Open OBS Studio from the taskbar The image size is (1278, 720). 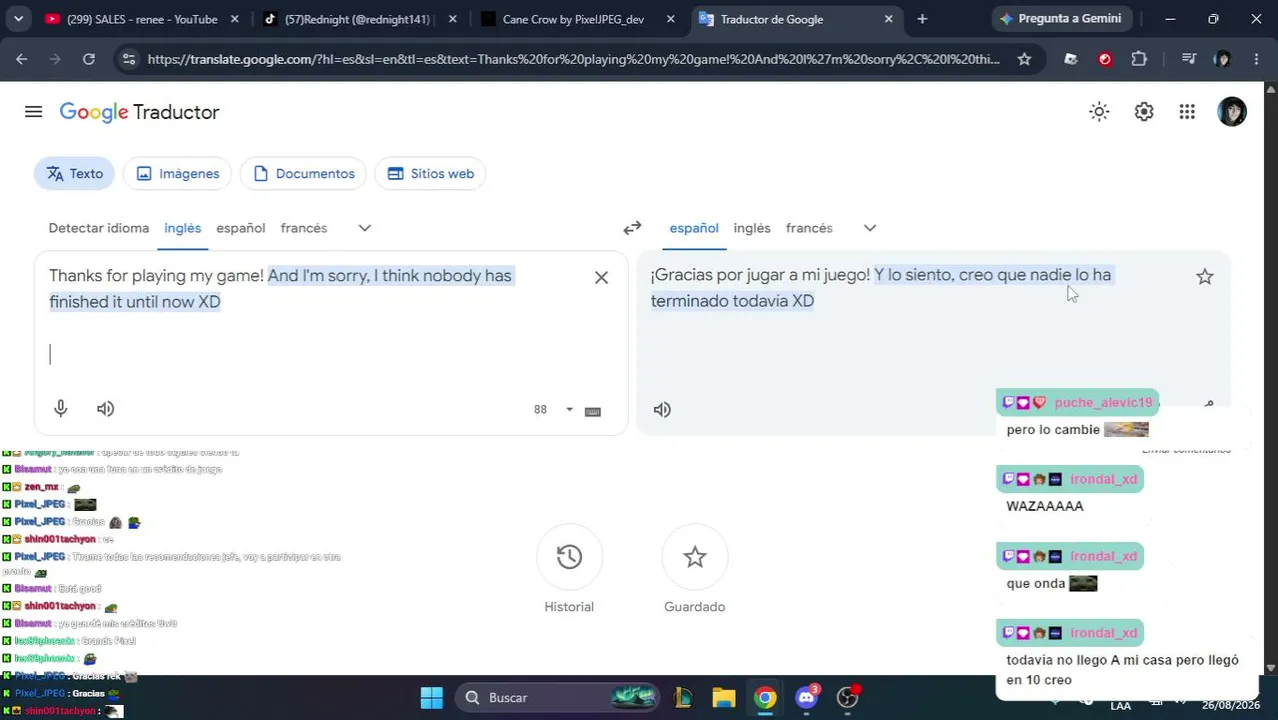tap(848, 698)
